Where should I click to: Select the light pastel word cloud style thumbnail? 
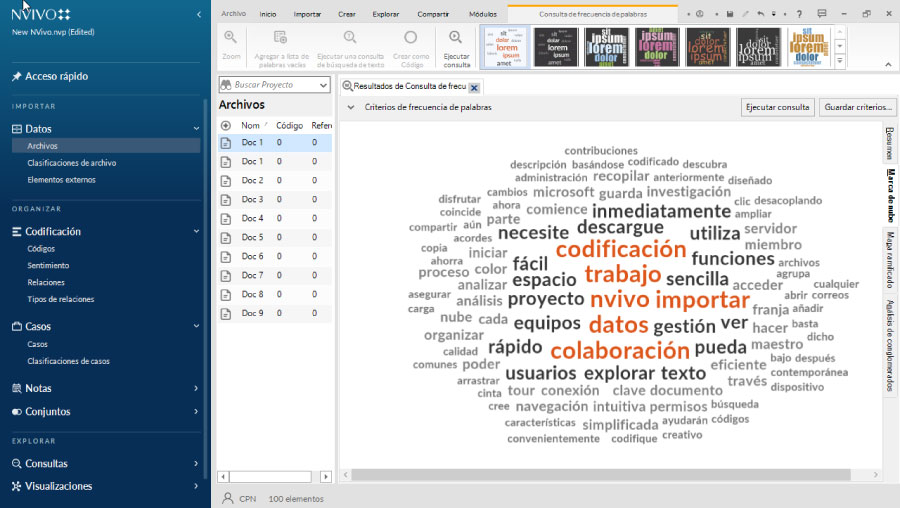pos(505,48)
